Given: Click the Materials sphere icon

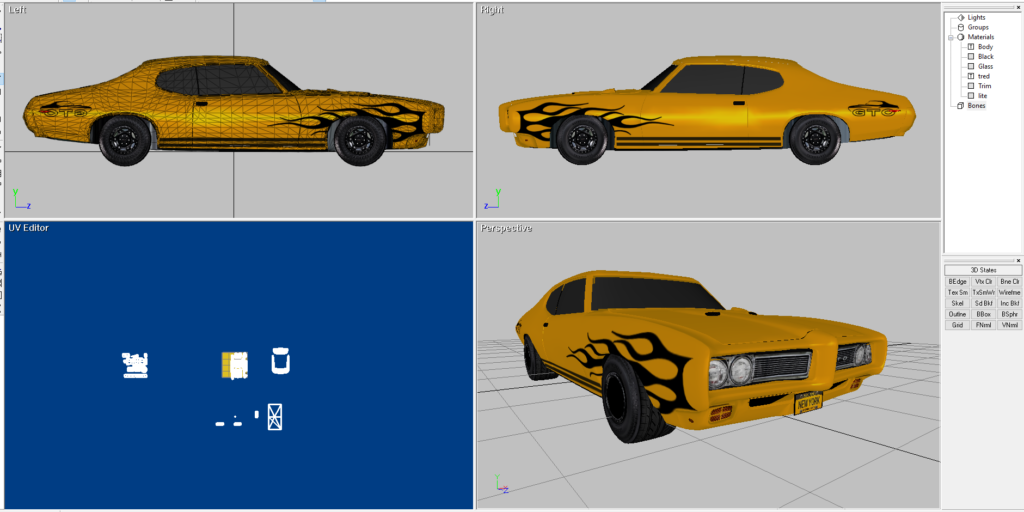Looking at the screenshot, I should tap(961, 37).
